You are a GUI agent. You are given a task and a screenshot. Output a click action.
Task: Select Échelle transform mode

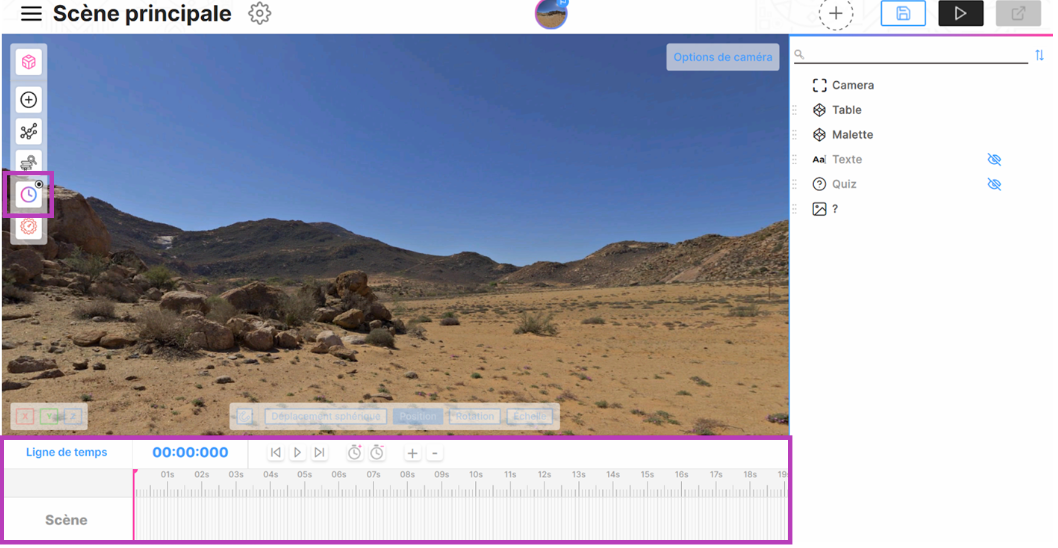point(530,416)
